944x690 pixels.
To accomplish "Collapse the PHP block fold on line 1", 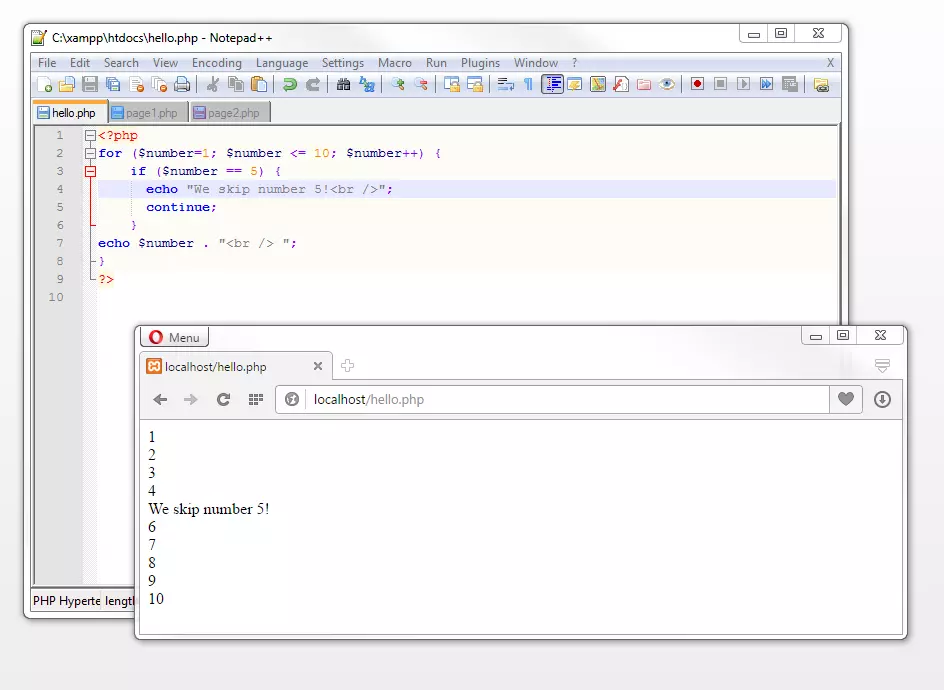I will [x=91, y=134].
